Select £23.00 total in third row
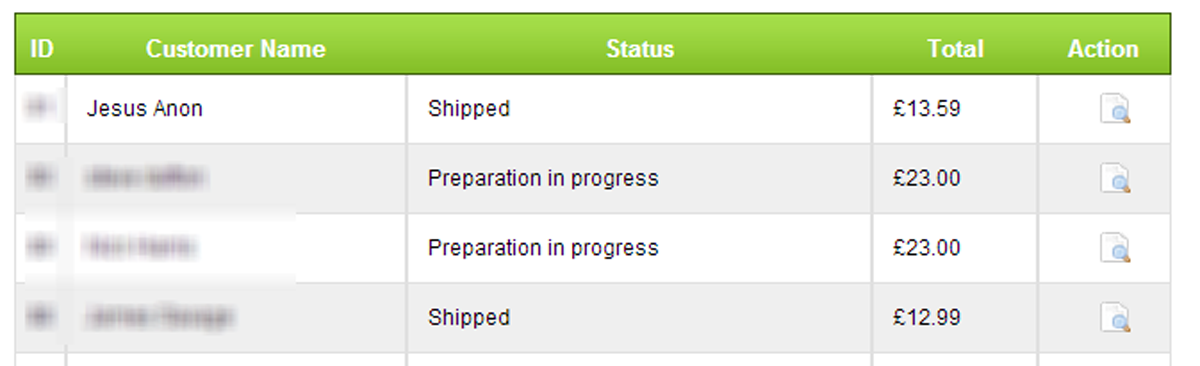 (x=927, y=248)
